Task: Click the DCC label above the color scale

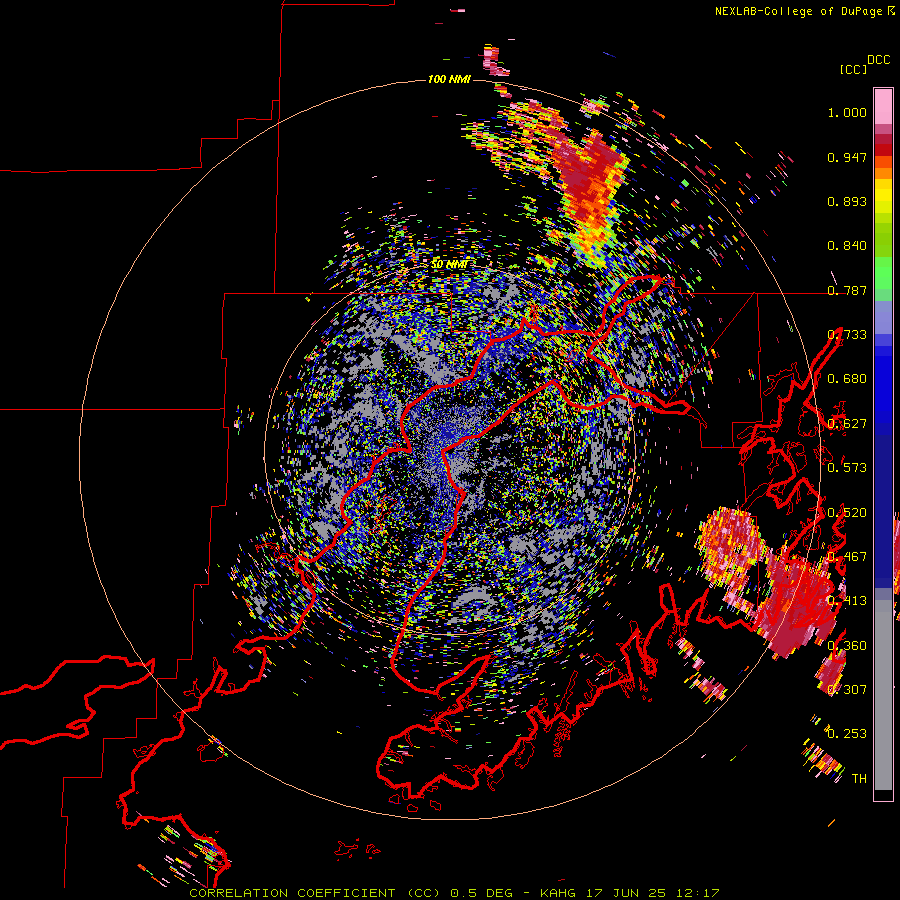Action: click(879, 60)
